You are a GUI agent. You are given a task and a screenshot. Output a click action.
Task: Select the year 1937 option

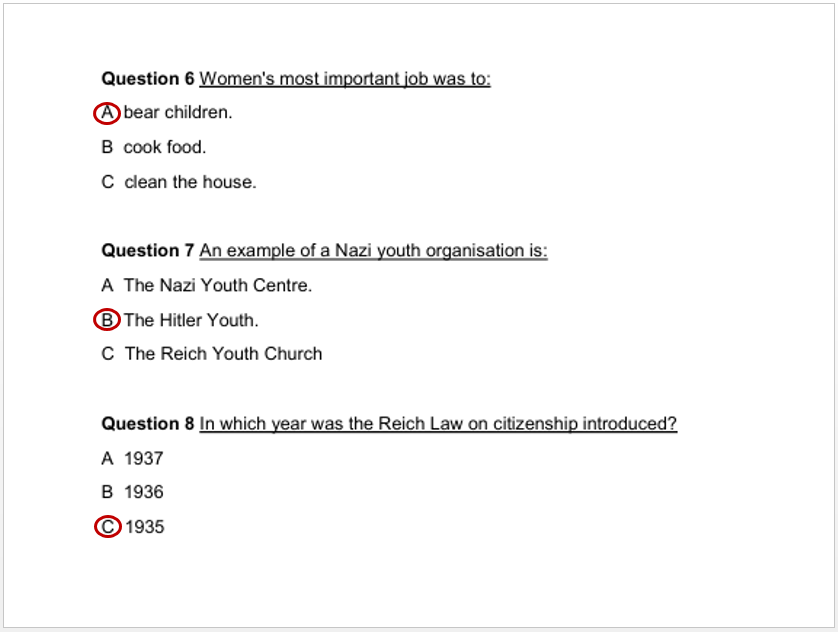click(x=144, y=459)
